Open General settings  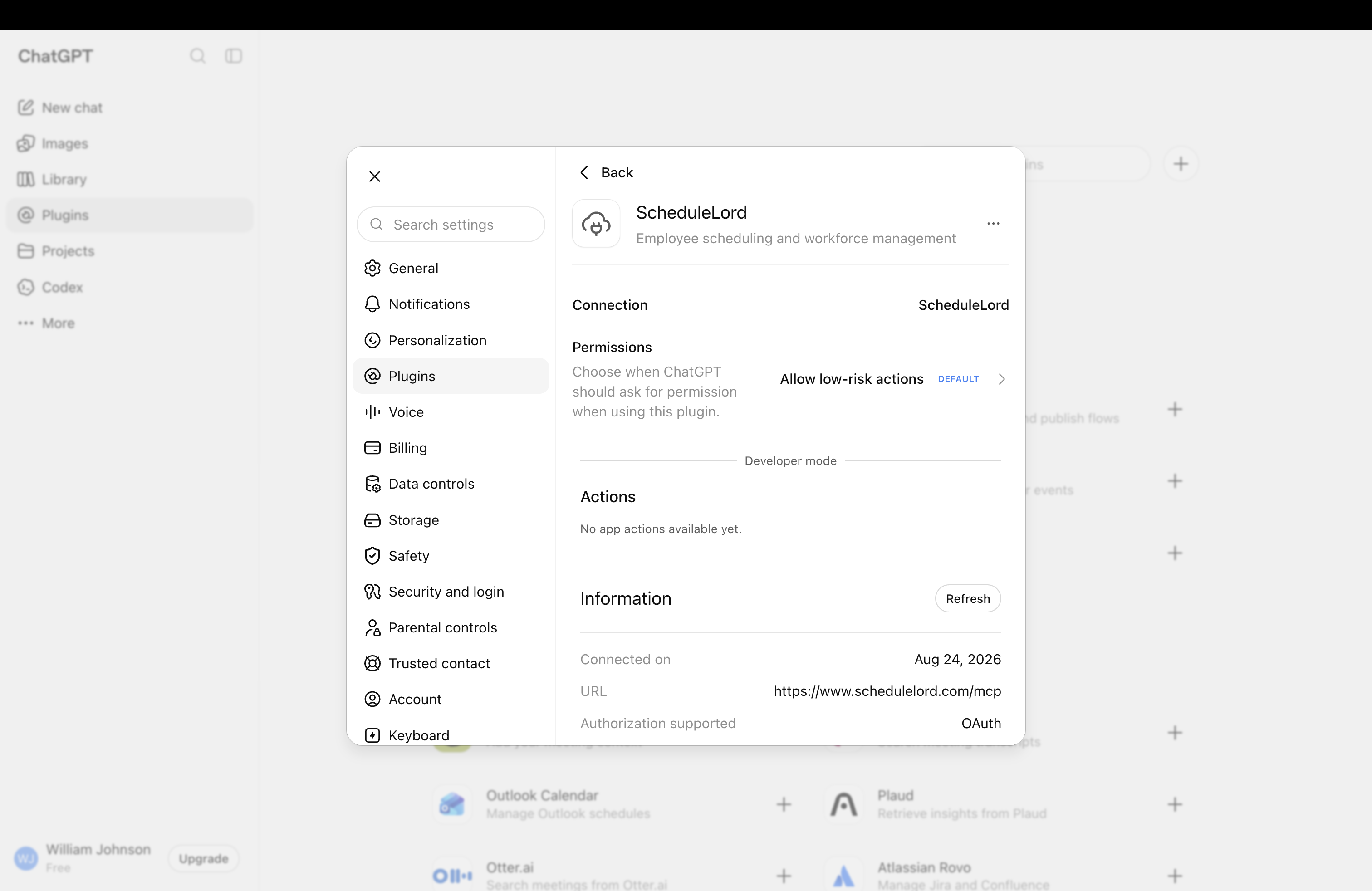[451, 268]
